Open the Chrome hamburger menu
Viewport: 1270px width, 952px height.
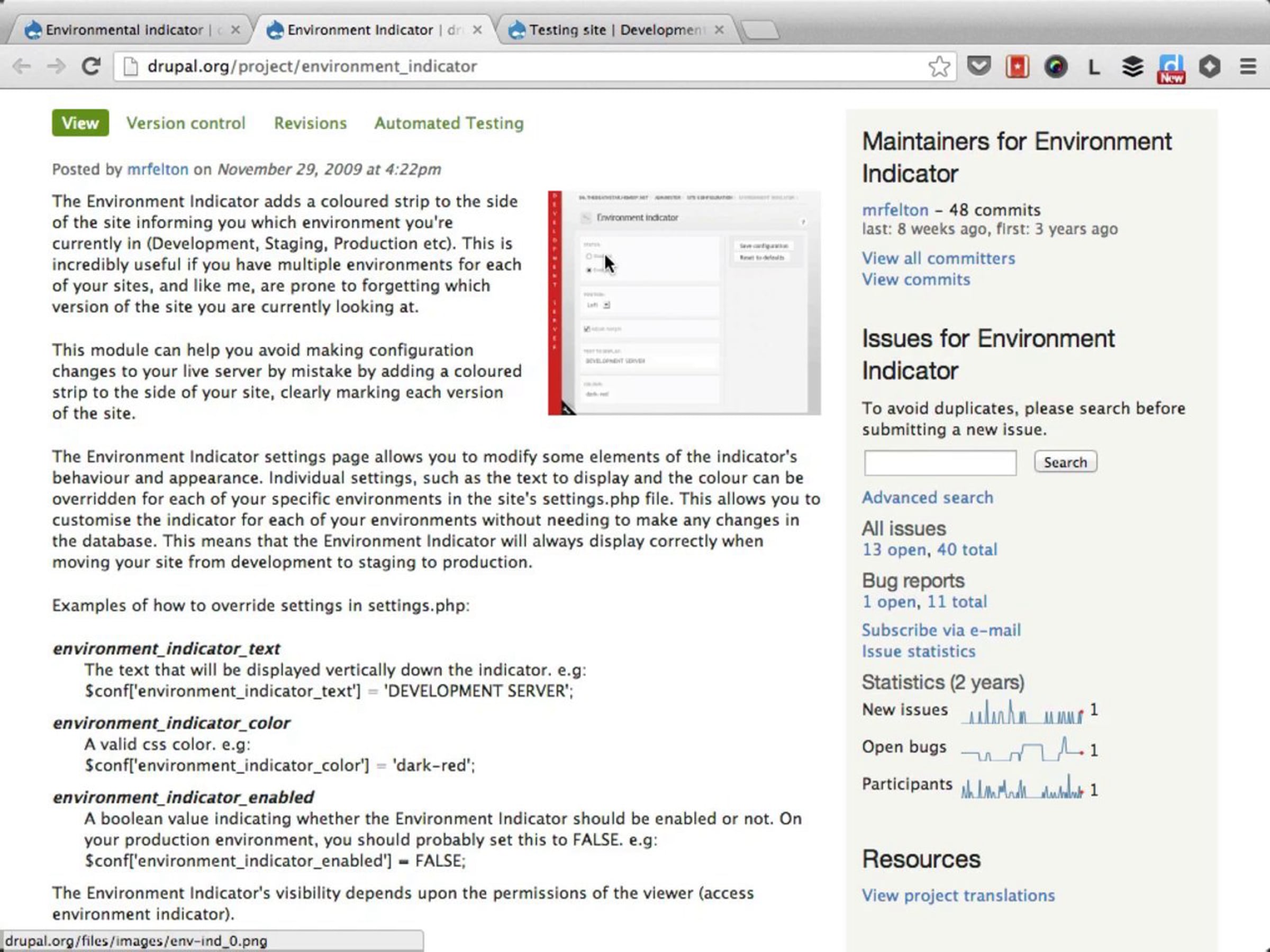pyautogui.click(x=1248, y=67)
